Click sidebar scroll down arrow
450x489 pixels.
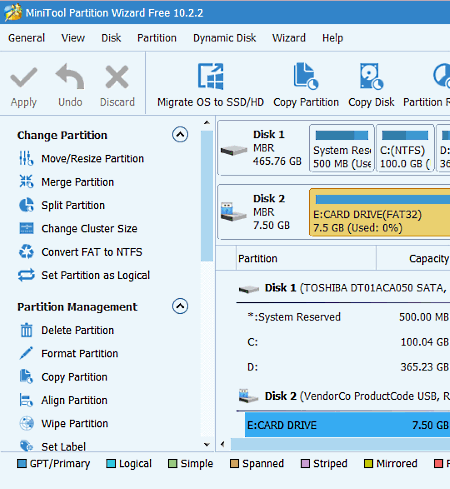207,444
